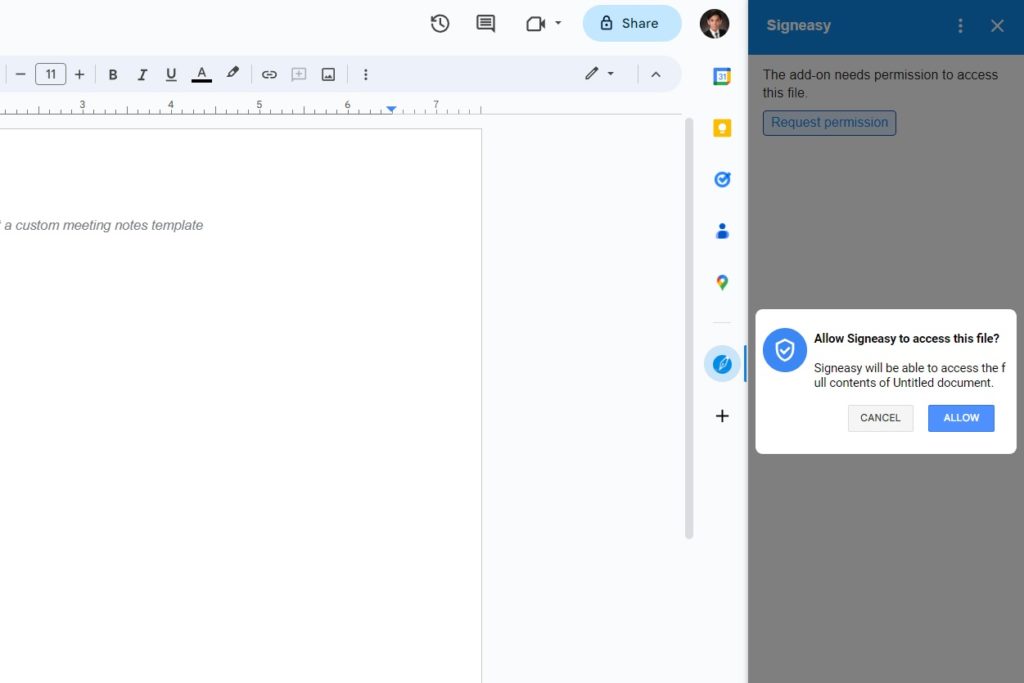Insert a link

[268, 74]
